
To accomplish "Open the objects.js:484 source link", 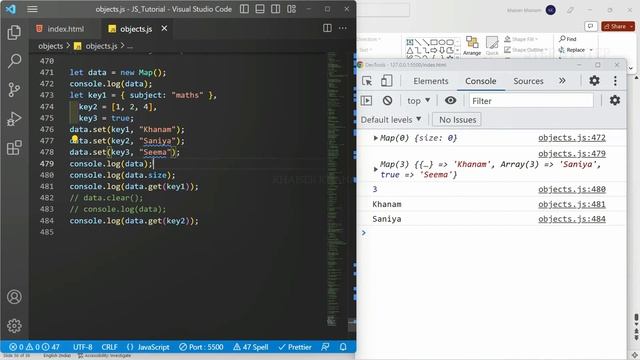I will pos(571,219).
